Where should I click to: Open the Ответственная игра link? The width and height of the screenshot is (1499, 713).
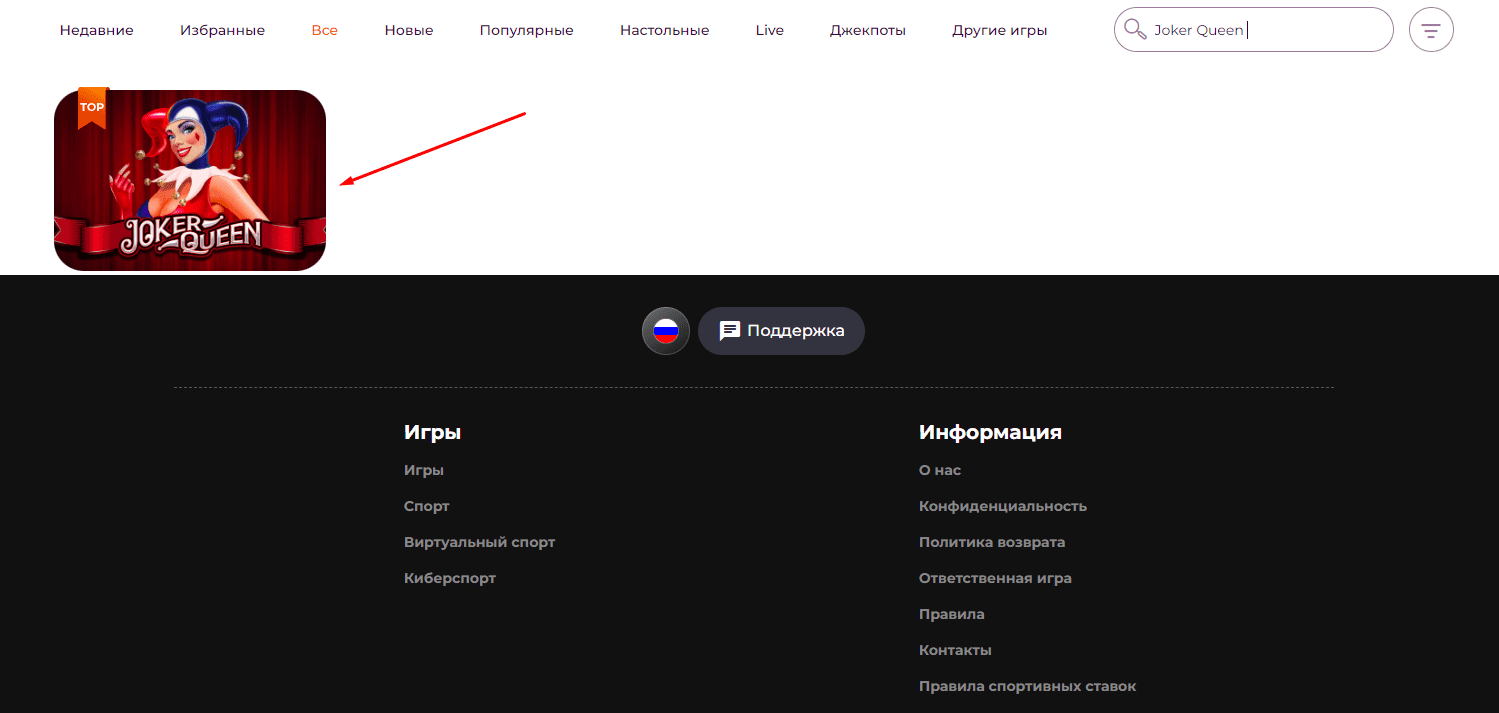tap(995, 578)
